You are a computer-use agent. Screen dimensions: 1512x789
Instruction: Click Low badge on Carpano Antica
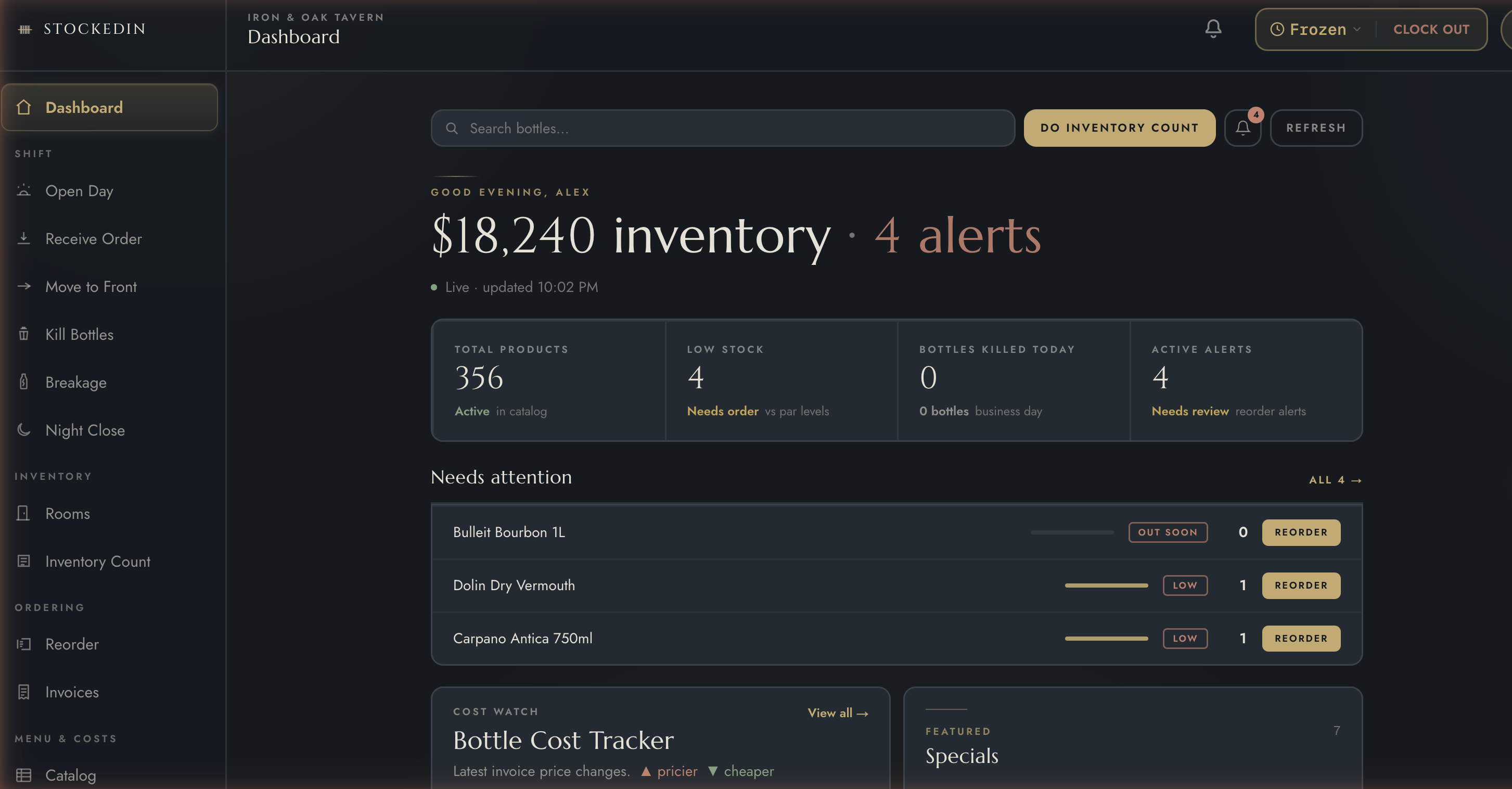click(1185, 638)
